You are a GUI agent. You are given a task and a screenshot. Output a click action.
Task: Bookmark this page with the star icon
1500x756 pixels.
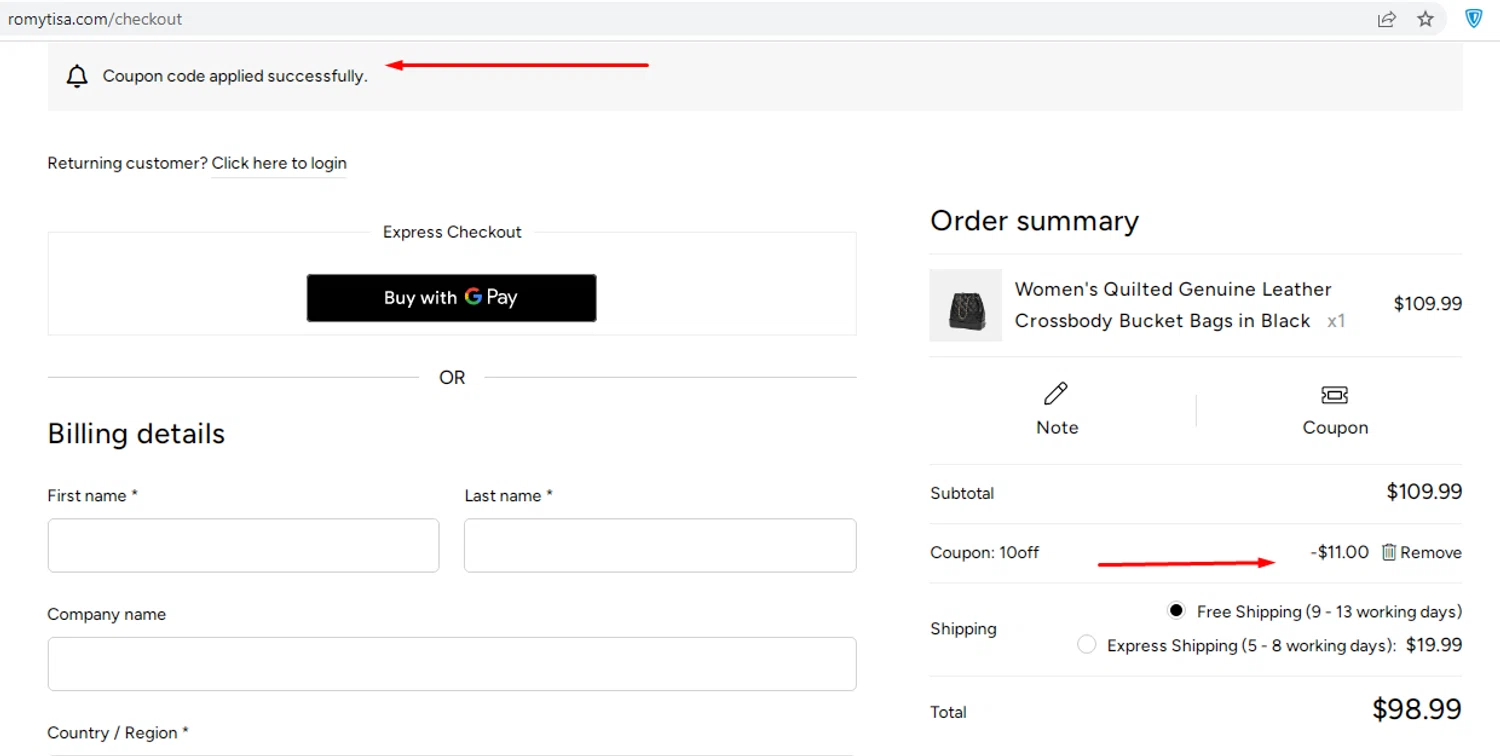pos(1426,19)
